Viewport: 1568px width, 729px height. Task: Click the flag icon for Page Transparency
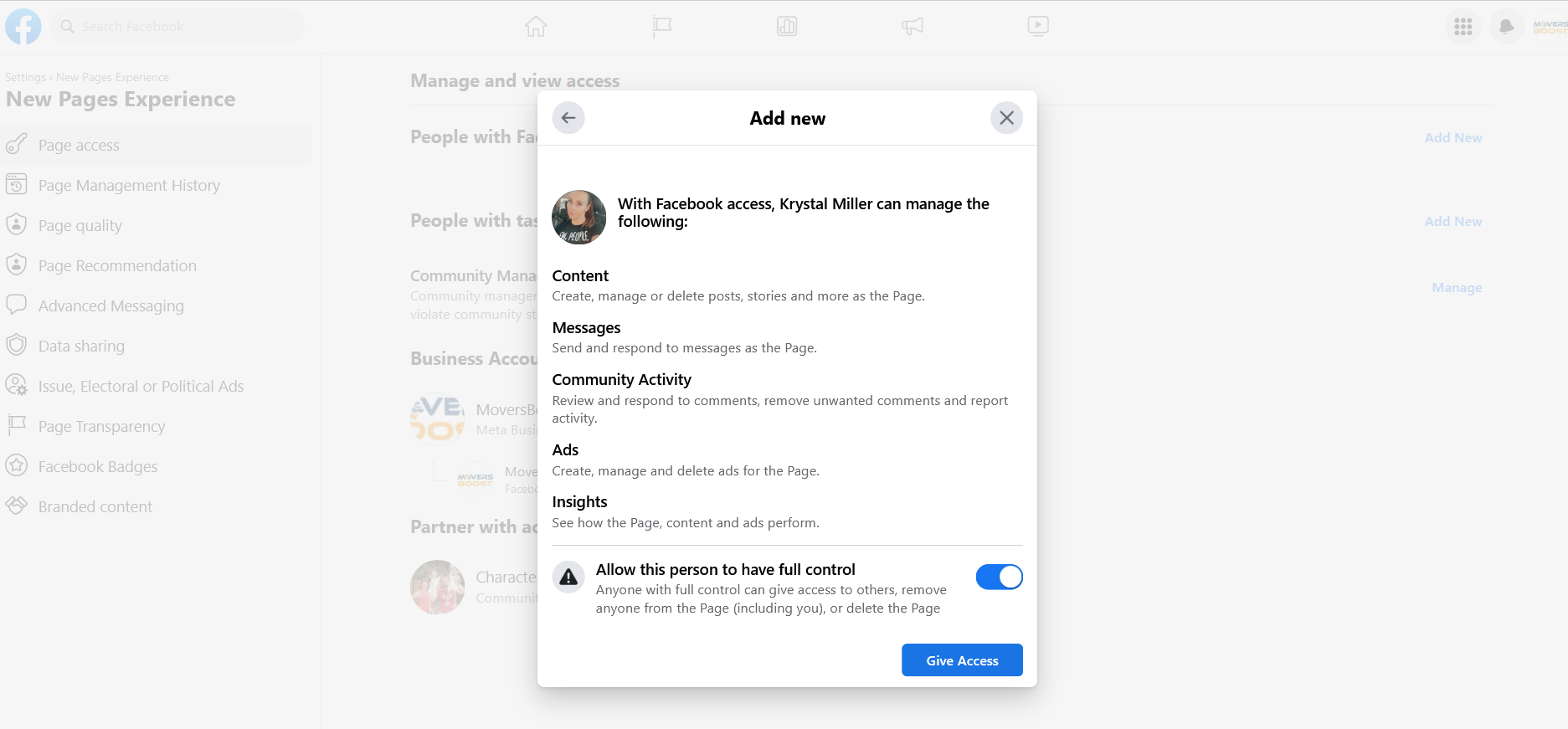pyautogui.click(x=17, y=425)
